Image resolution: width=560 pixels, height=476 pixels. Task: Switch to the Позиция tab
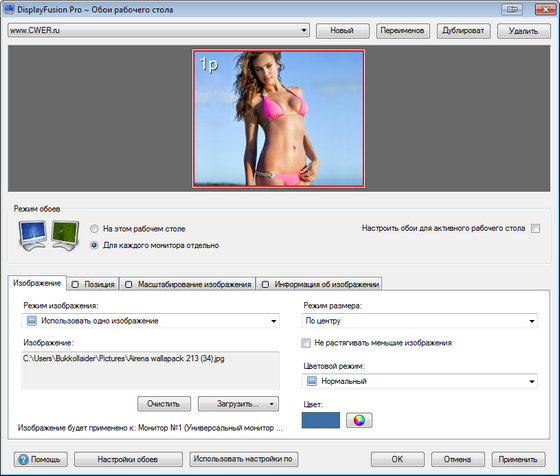point(93,284)
